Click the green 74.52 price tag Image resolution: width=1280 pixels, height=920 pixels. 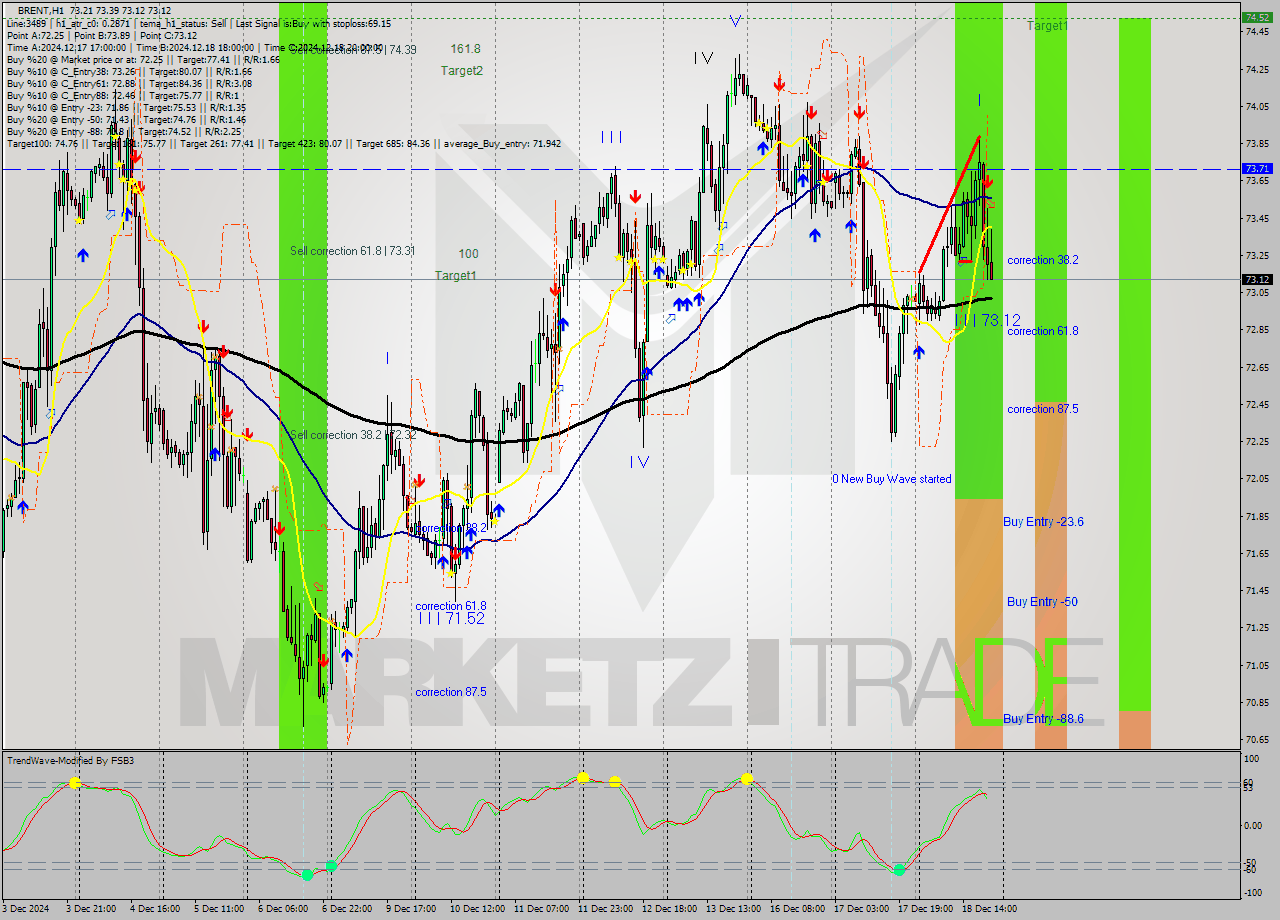click(x=1256, y=17)
